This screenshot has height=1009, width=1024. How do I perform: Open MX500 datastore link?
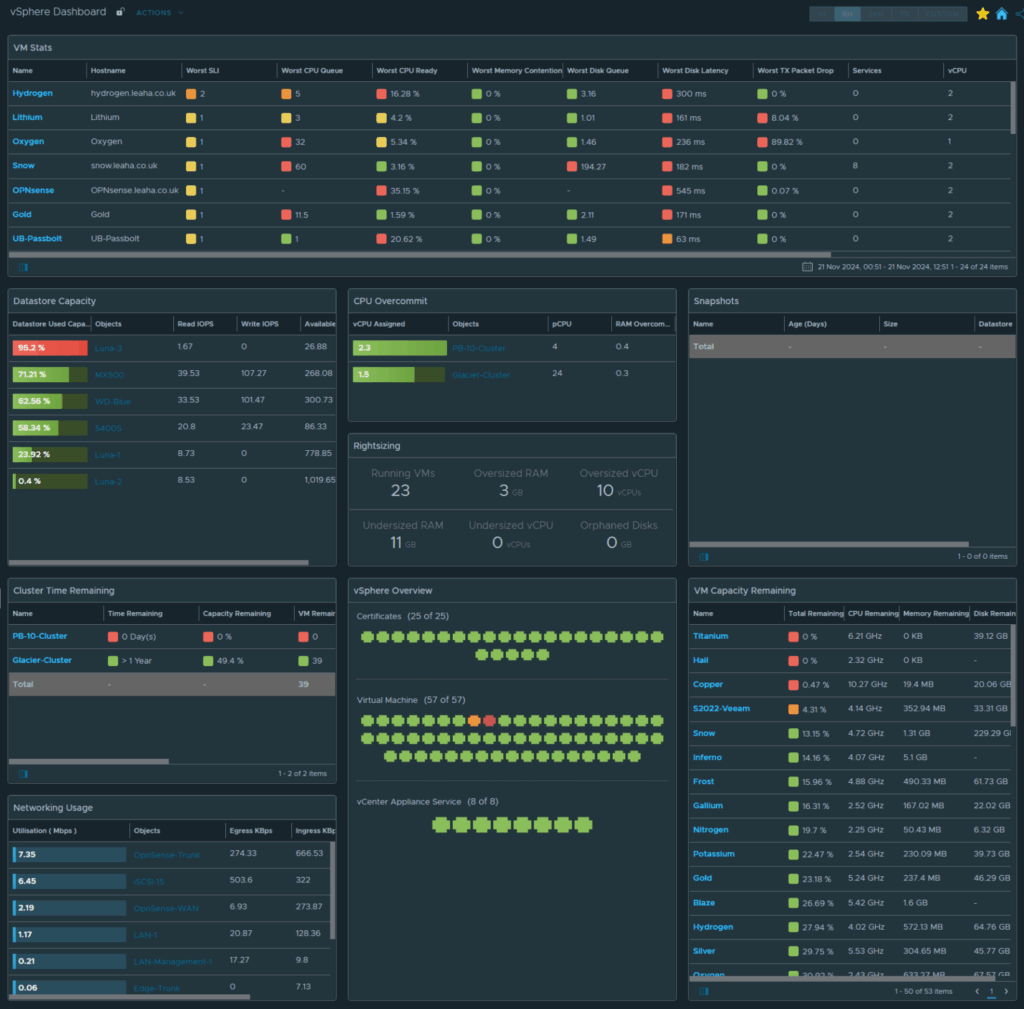[x=109, y=375]
